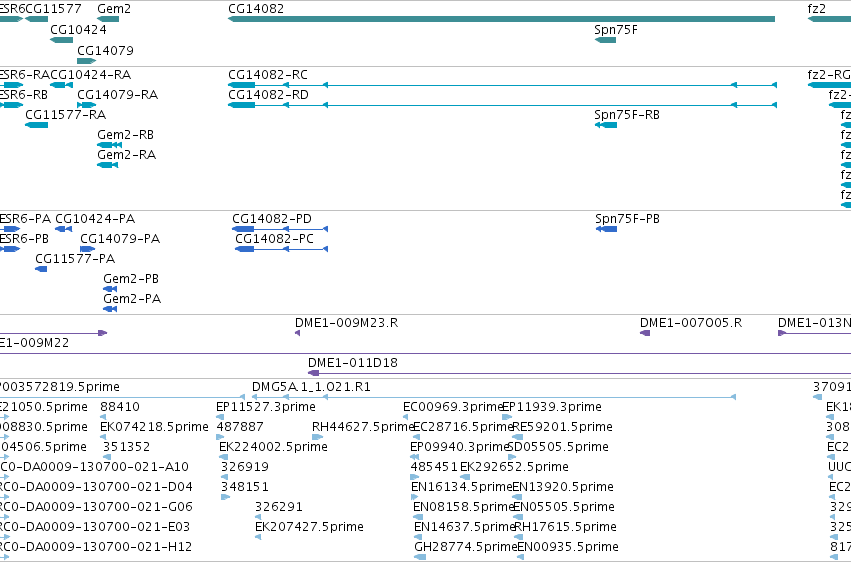
Task: Click the Spn75F gene glyph
Action: (605, 40)
